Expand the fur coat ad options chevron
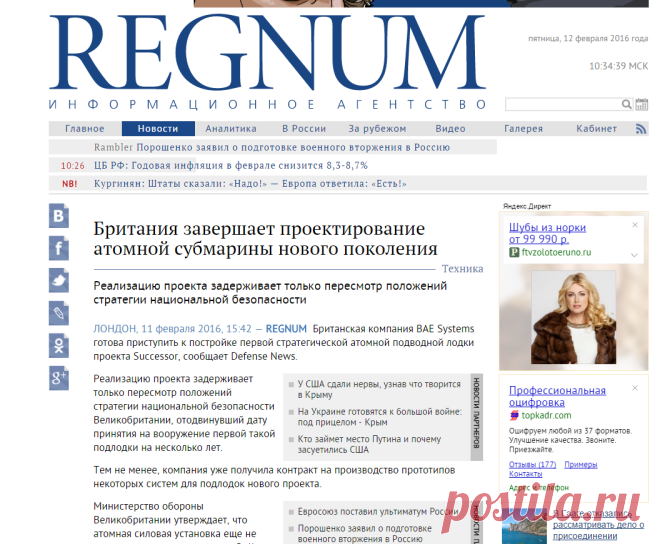Screen dimensions: 660x544 coord(635,255)
